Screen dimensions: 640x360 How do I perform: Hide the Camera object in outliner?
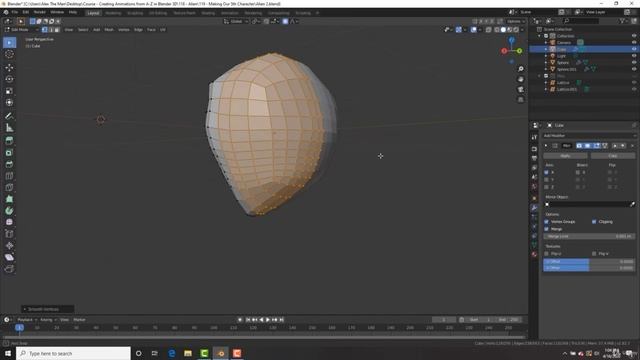tap(634, 42)
